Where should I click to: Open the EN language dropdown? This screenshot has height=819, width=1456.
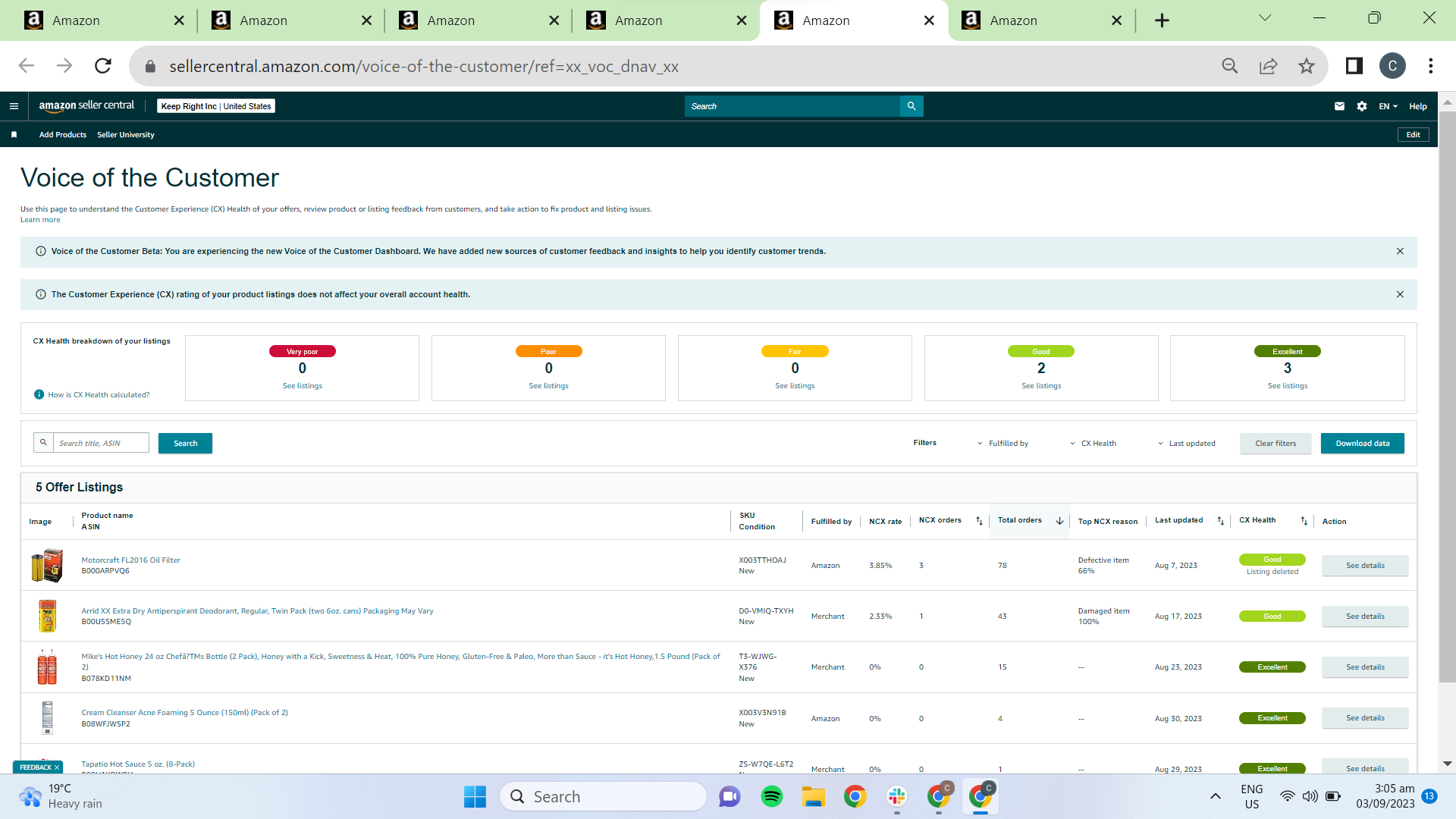(x=1388, y=106)
